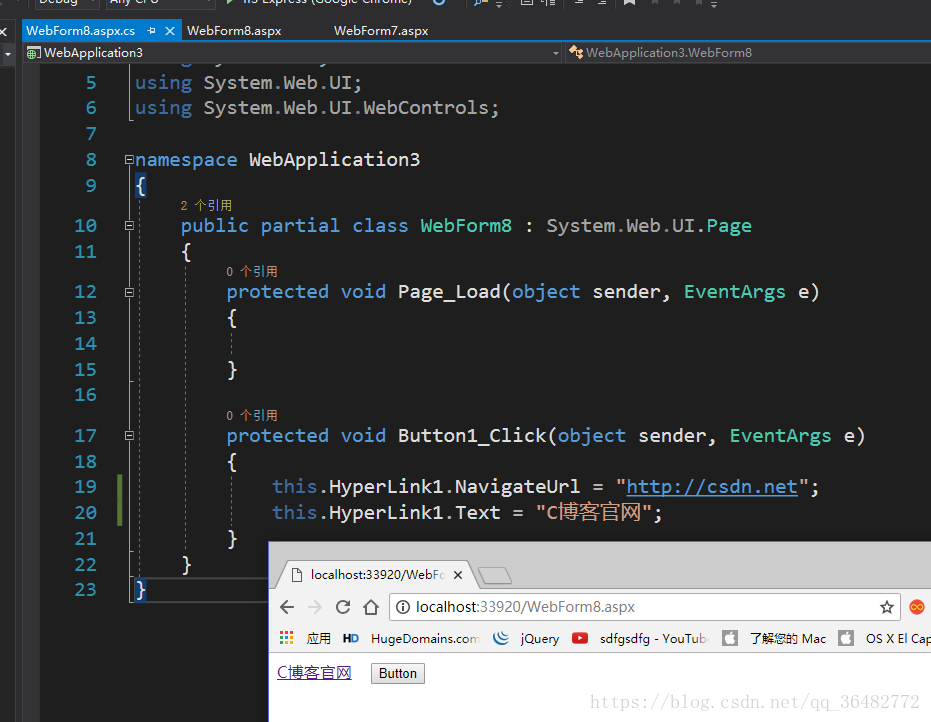Screen dimensions: 931x722
Task: Pin the WebForm8.aspx.cs editor tab
Action: [151, 30]
